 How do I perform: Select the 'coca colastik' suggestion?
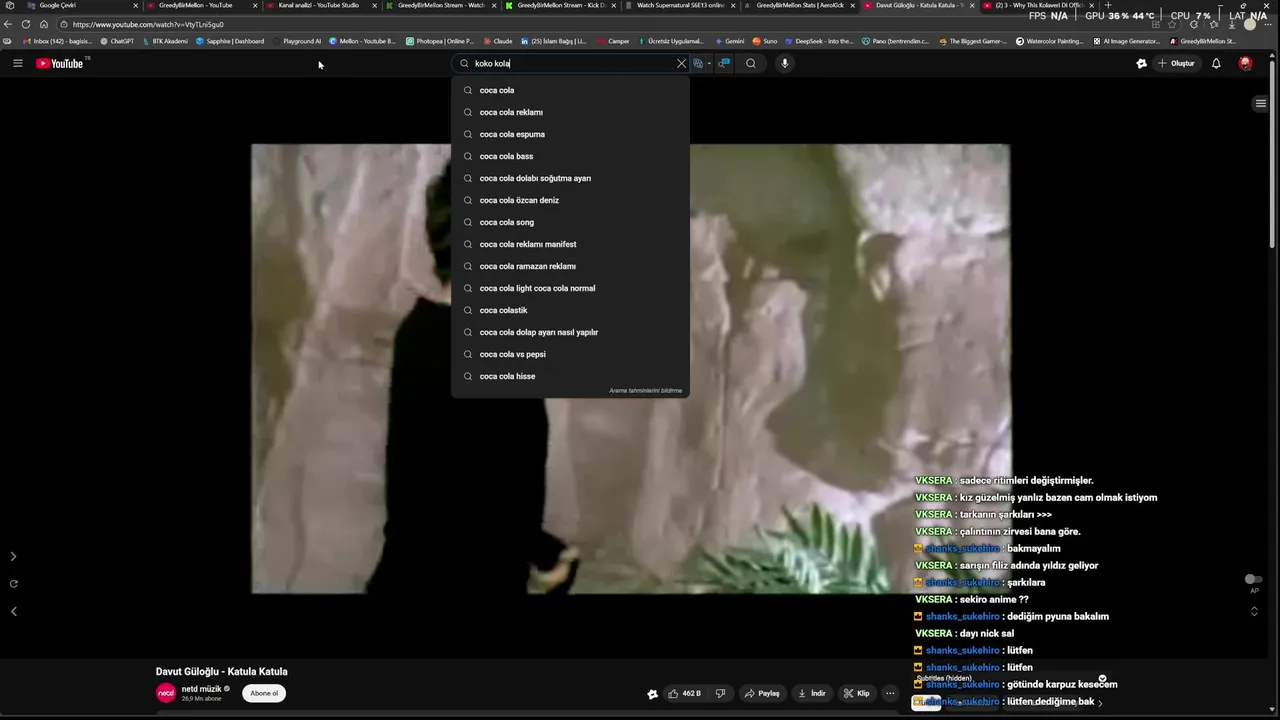point(570,310)
